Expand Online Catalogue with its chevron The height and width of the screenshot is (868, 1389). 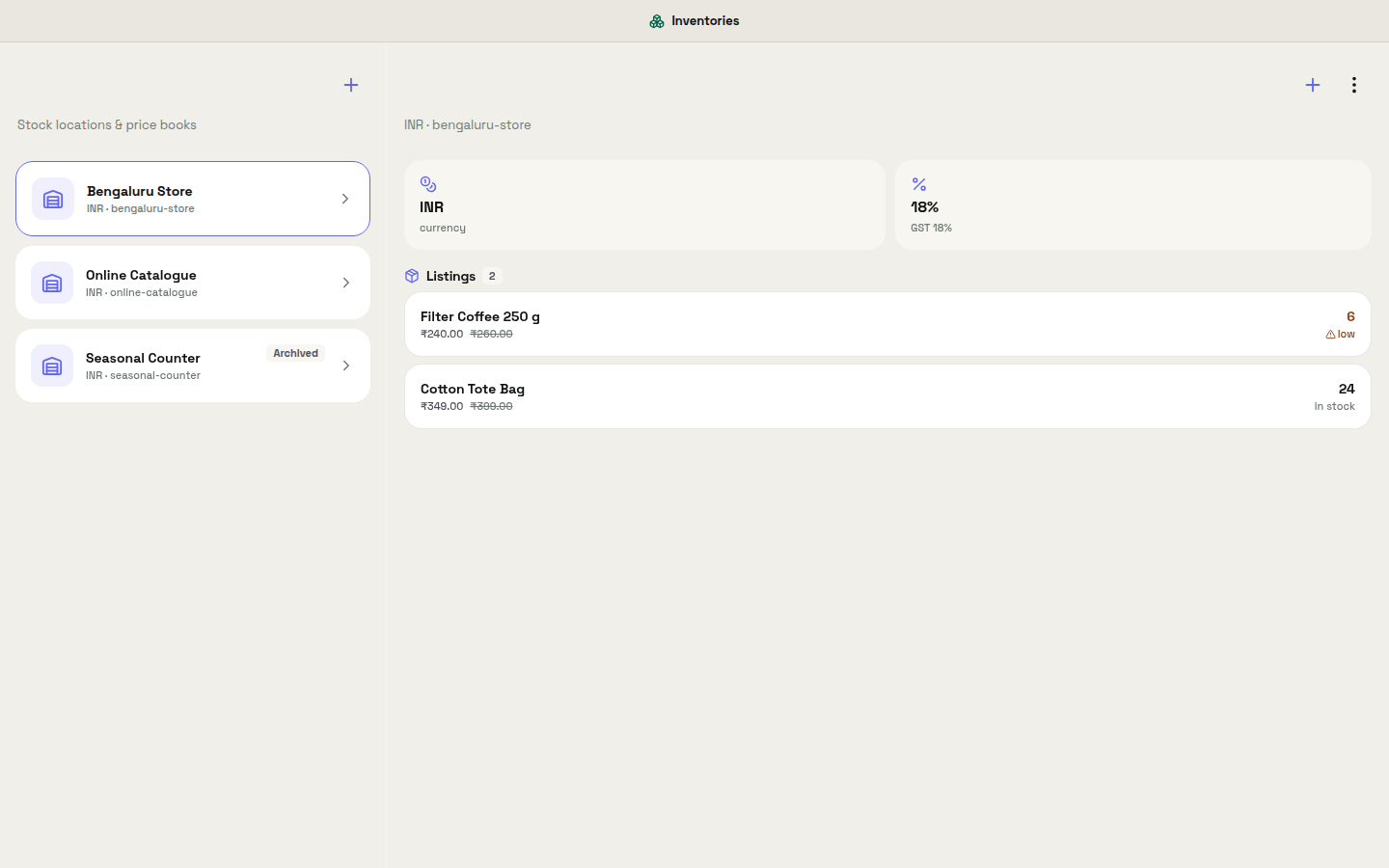[x=345, y=283]
